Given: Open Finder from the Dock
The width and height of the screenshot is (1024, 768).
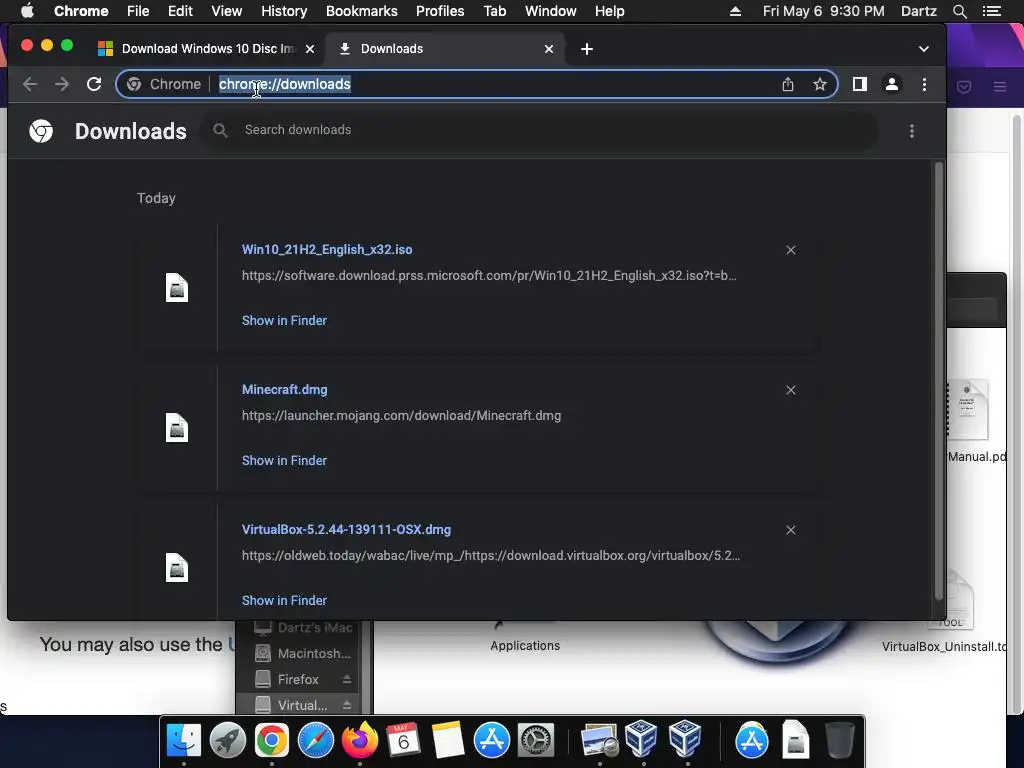Looking at the screenshot, I should [x=184, y=740].
